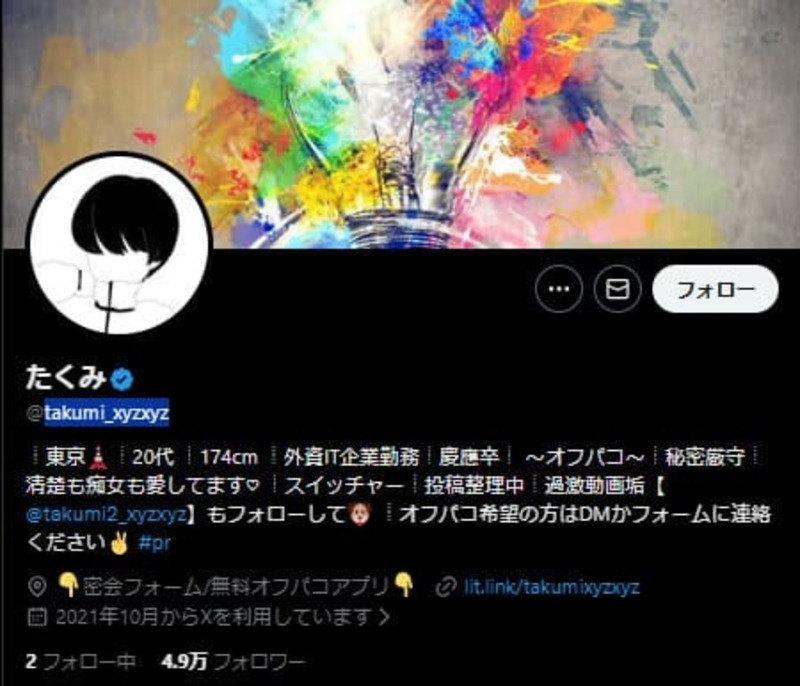Click the フォロー follow button
800x686 pixels.
point(715,289)
